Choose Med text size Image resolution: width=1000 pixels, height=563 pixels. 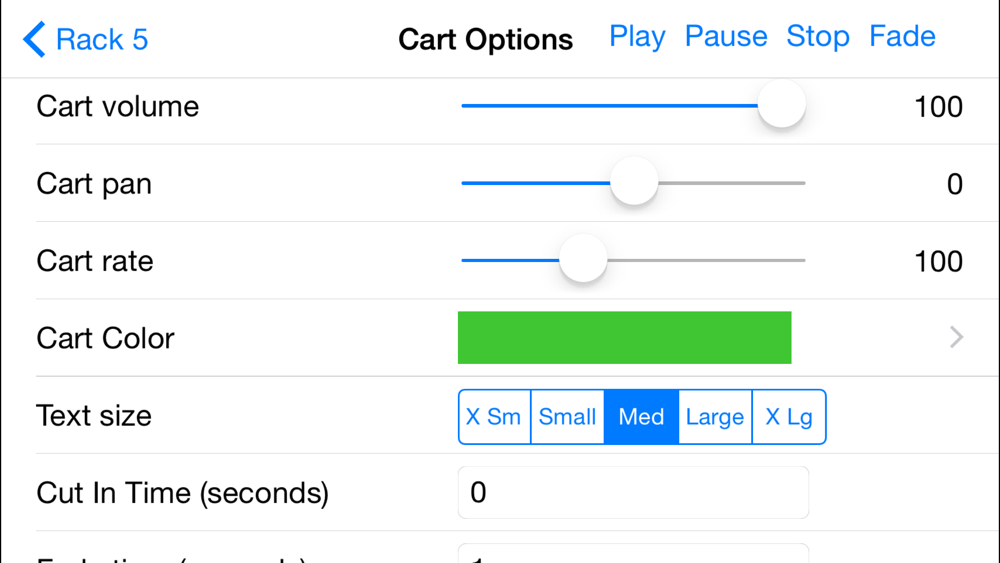click(x=641, y=417)
